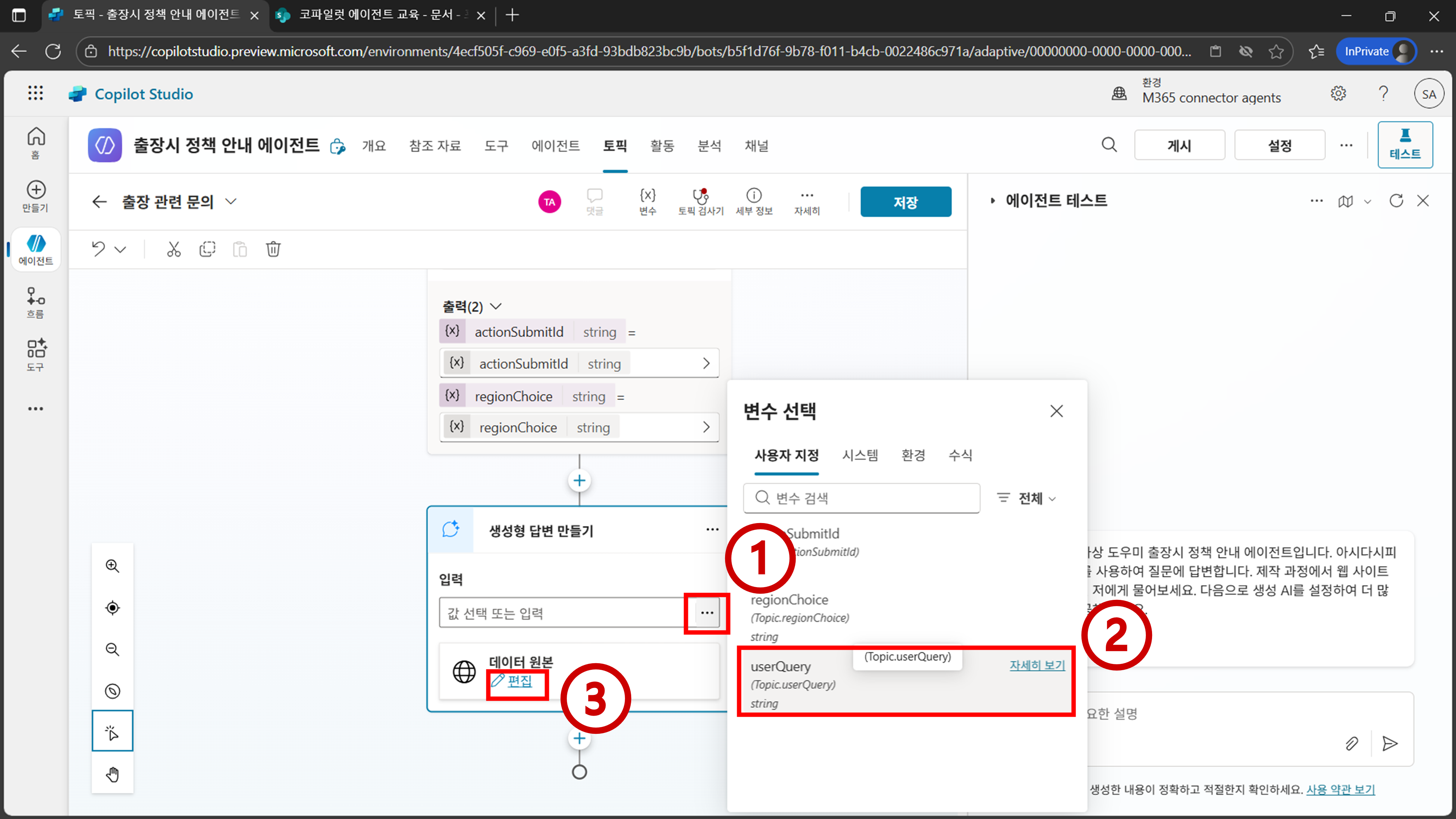Click the send message arrow icon
The height and width of the screenshot is (819, 1456).
1389,743
